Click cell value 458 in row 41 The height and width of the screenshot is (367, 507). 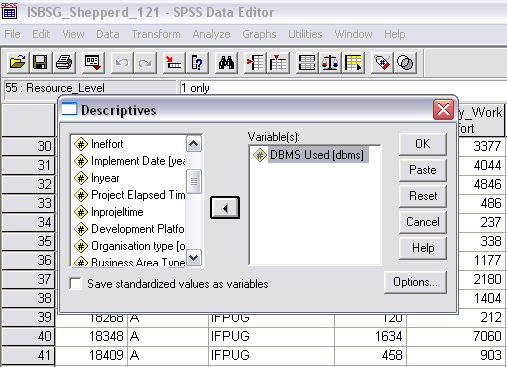[371, 355]
